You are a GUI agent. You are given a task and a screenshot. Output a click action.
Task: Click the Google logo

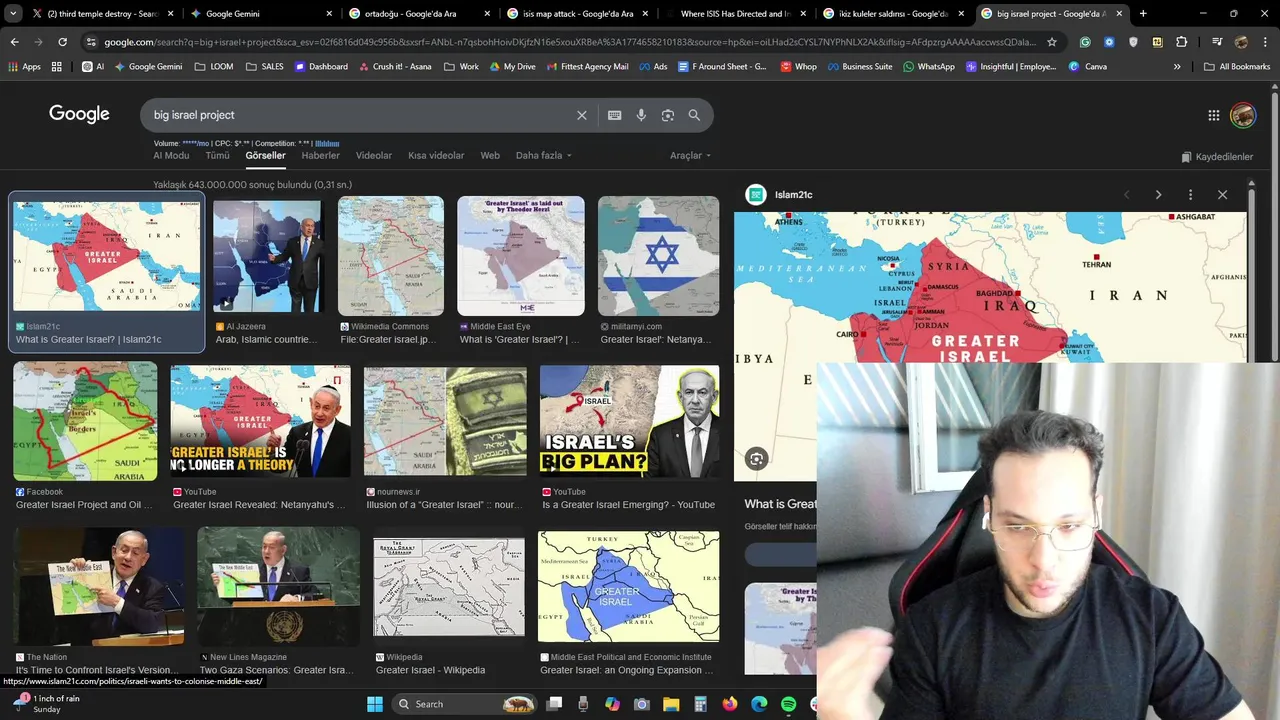click(x=79, y=114)
